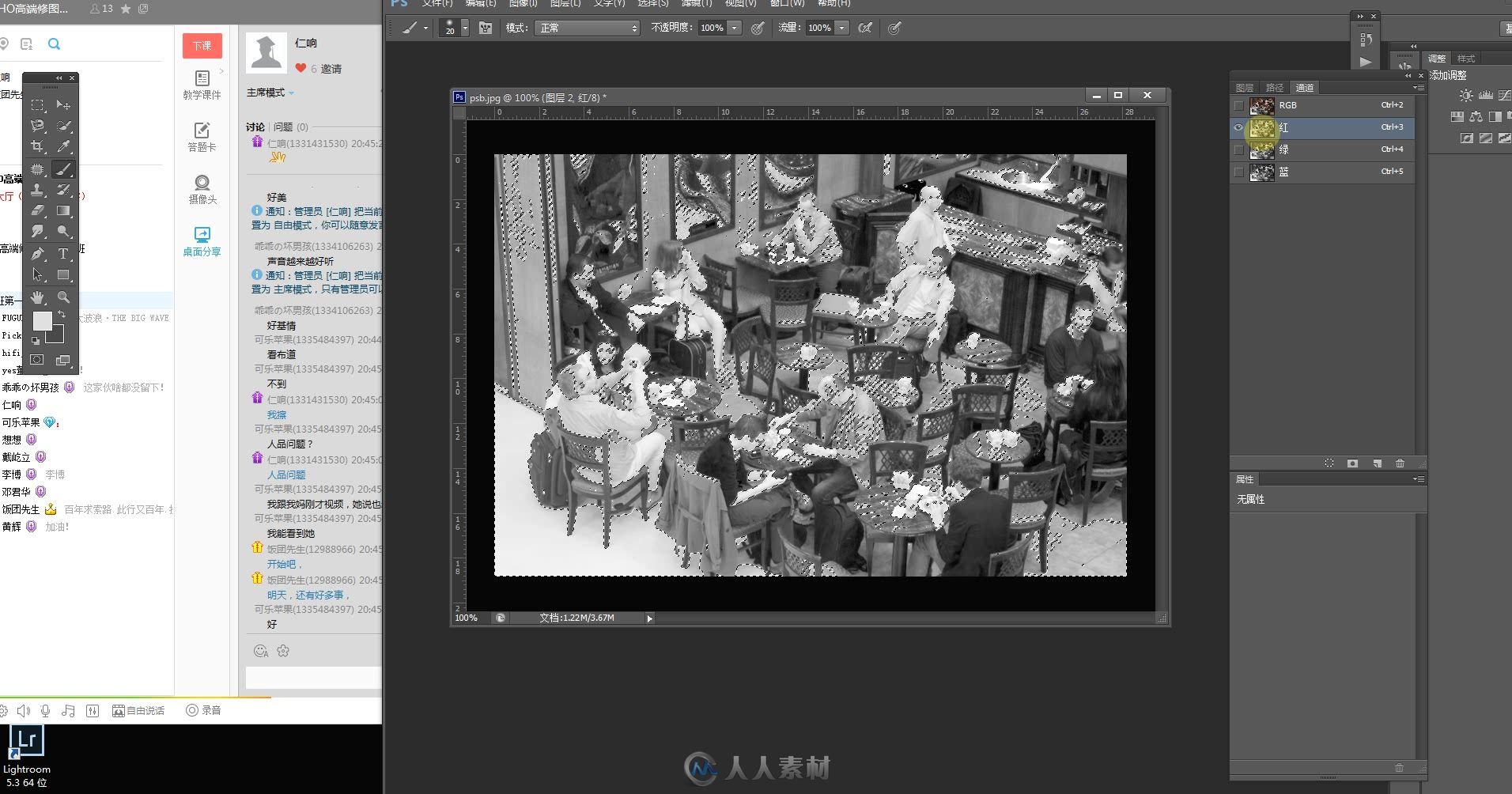Select the Lasso tool
This screenshot has height=794, width=1512.
[x=37, y=126]
